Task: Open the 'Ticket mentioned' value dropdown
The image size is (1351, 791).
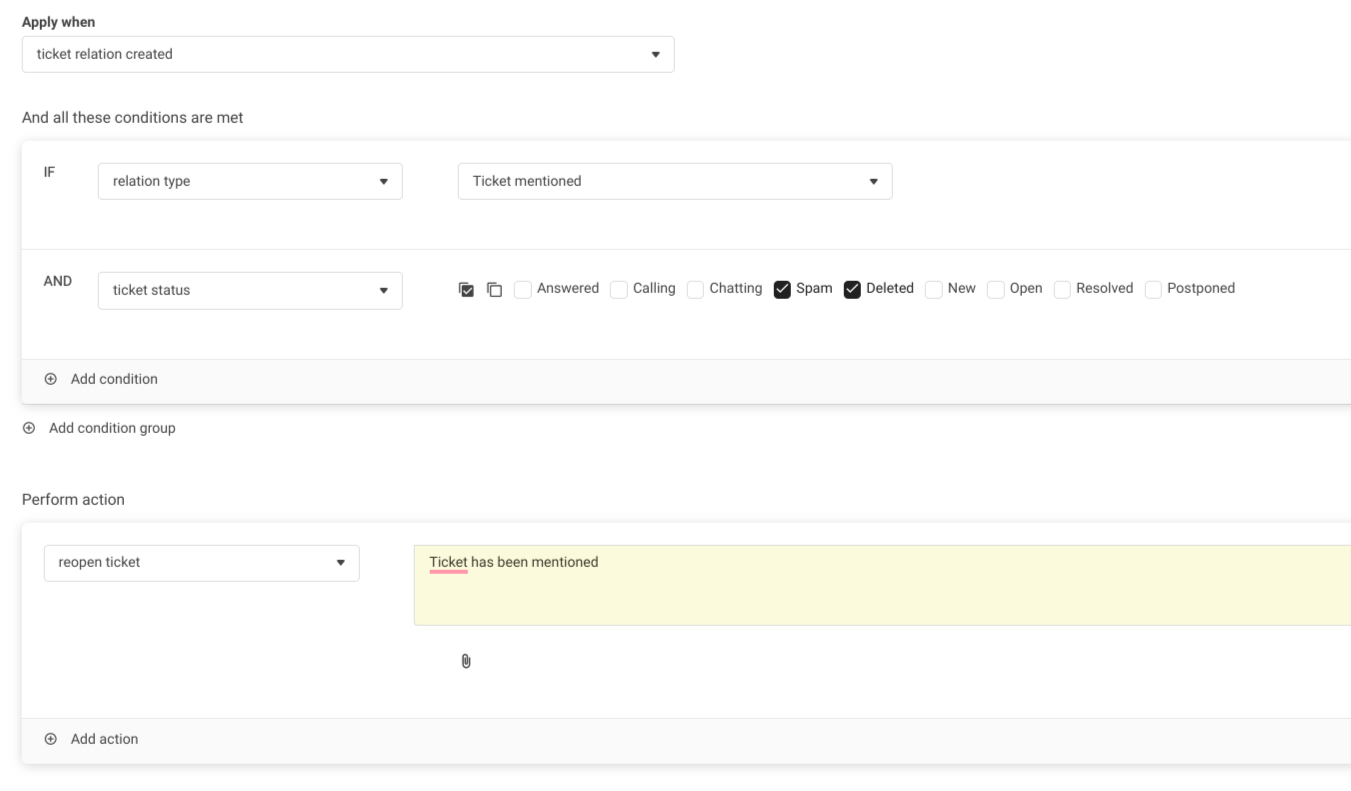Action: coord(675,181)
